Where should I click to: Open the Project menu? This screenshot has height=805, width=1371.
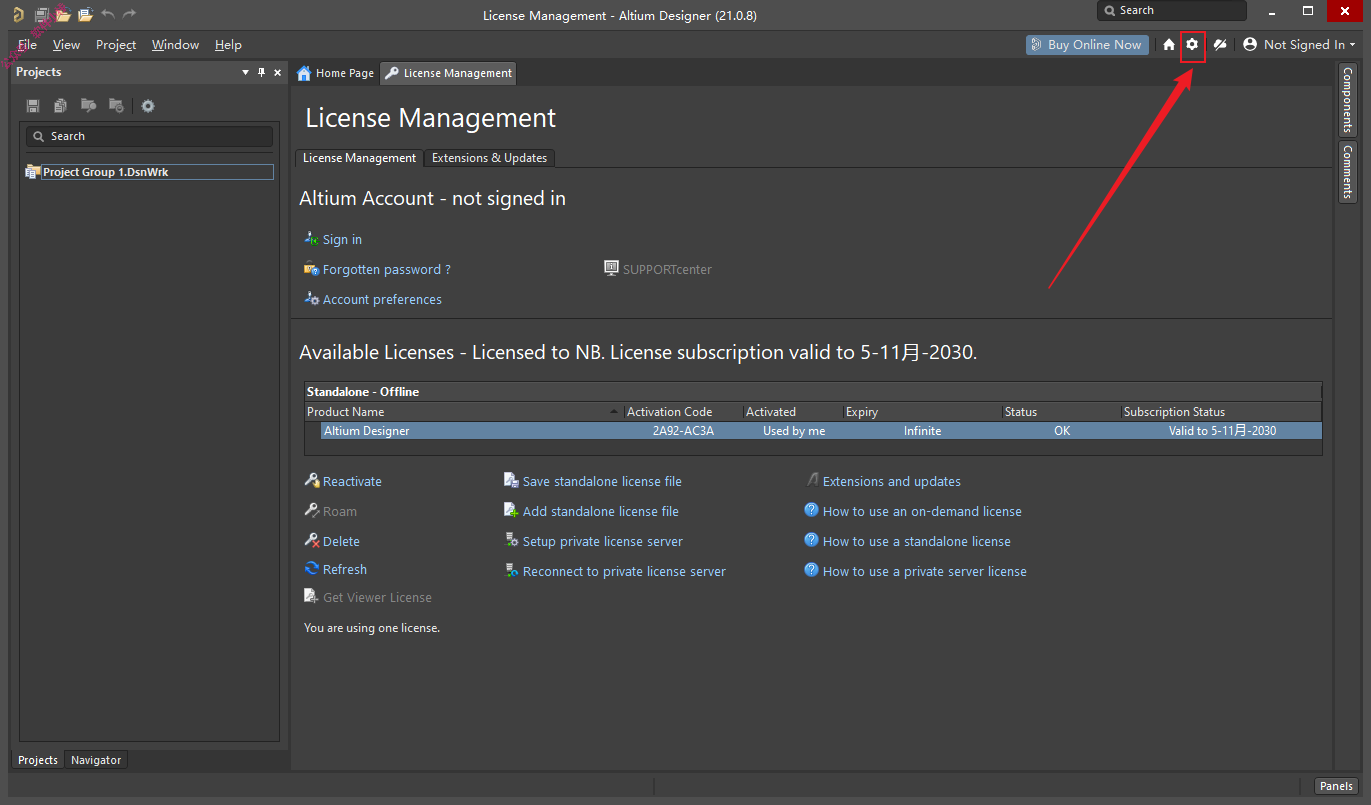tap(116, 44)
